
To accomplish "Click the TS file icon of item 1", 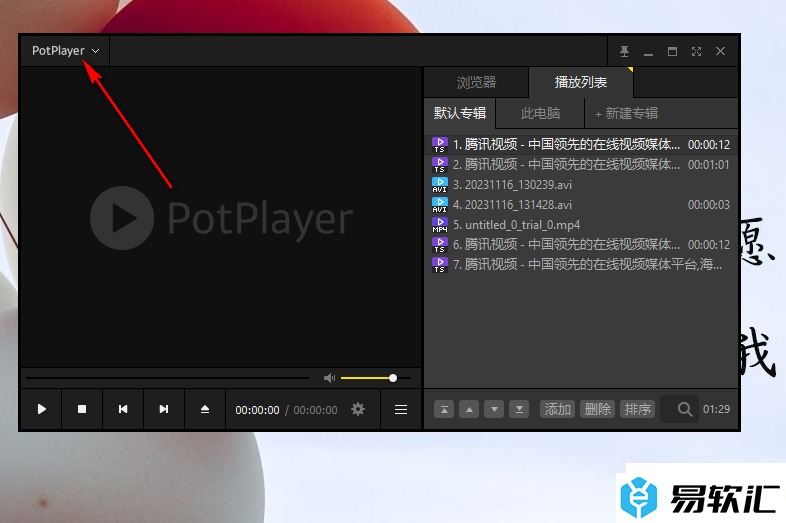I will tap(440, 145).
